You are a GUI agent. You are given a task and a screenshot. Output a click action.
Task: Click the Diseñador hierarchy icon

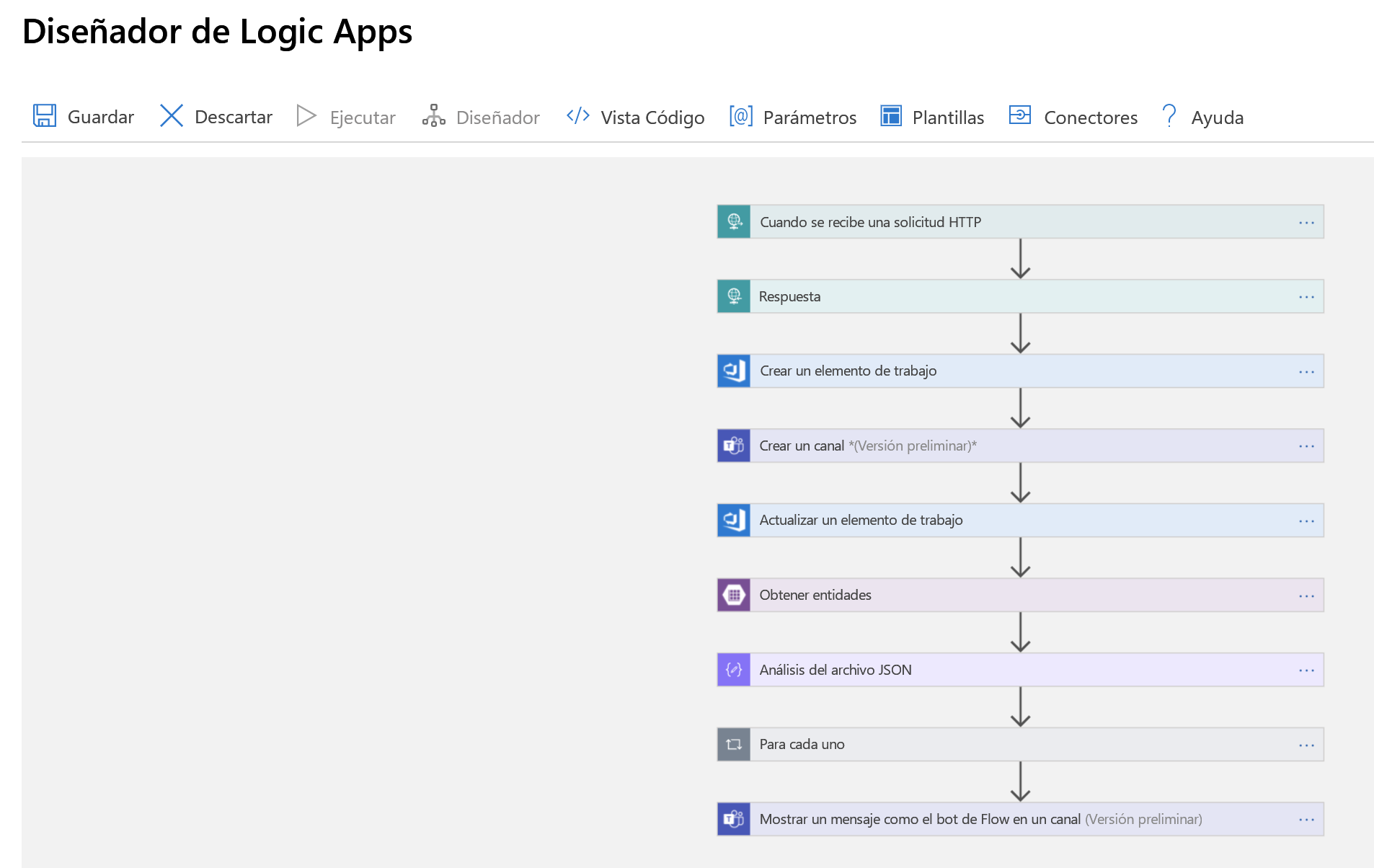(433, 116)
